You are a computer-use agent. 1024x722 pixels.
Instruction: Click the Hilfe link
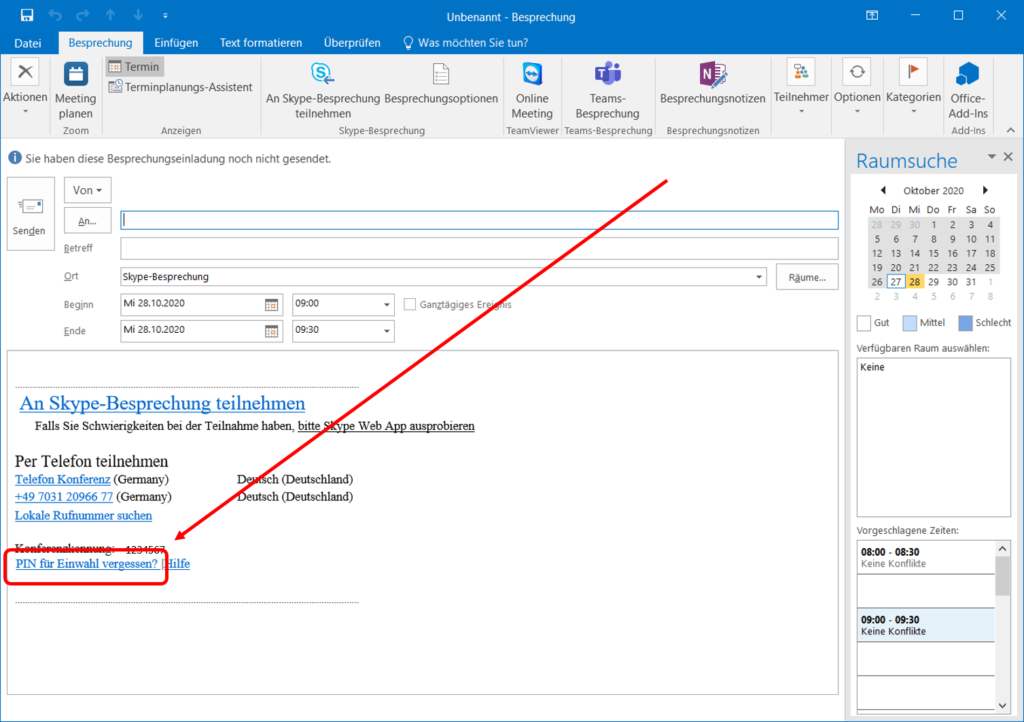tap(178, 563)
